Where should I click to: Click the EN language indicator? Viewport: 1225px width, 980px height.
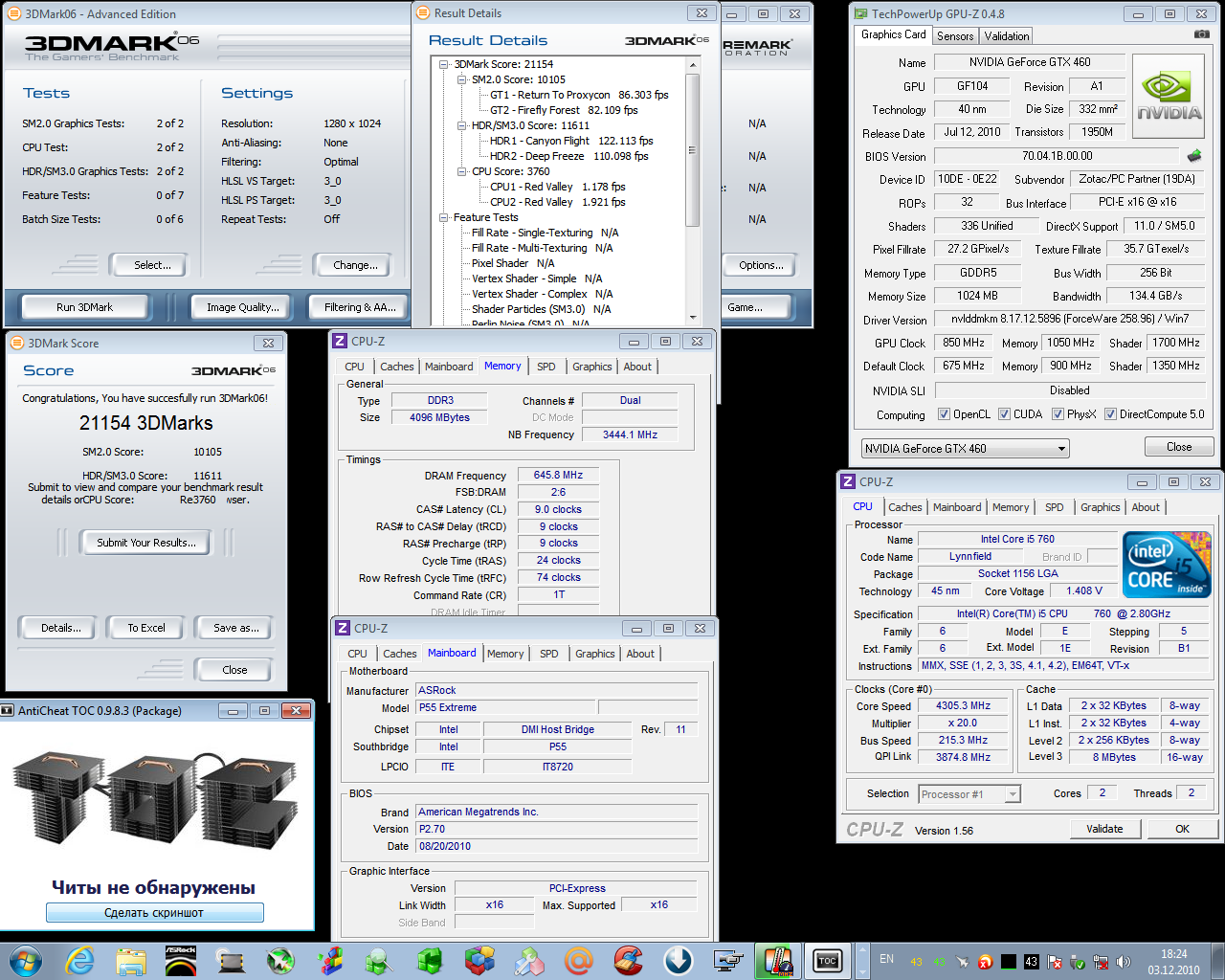tap(886, 959)
